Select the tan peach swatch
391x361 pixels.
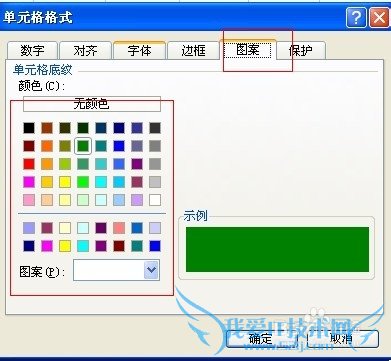(47, 200)
